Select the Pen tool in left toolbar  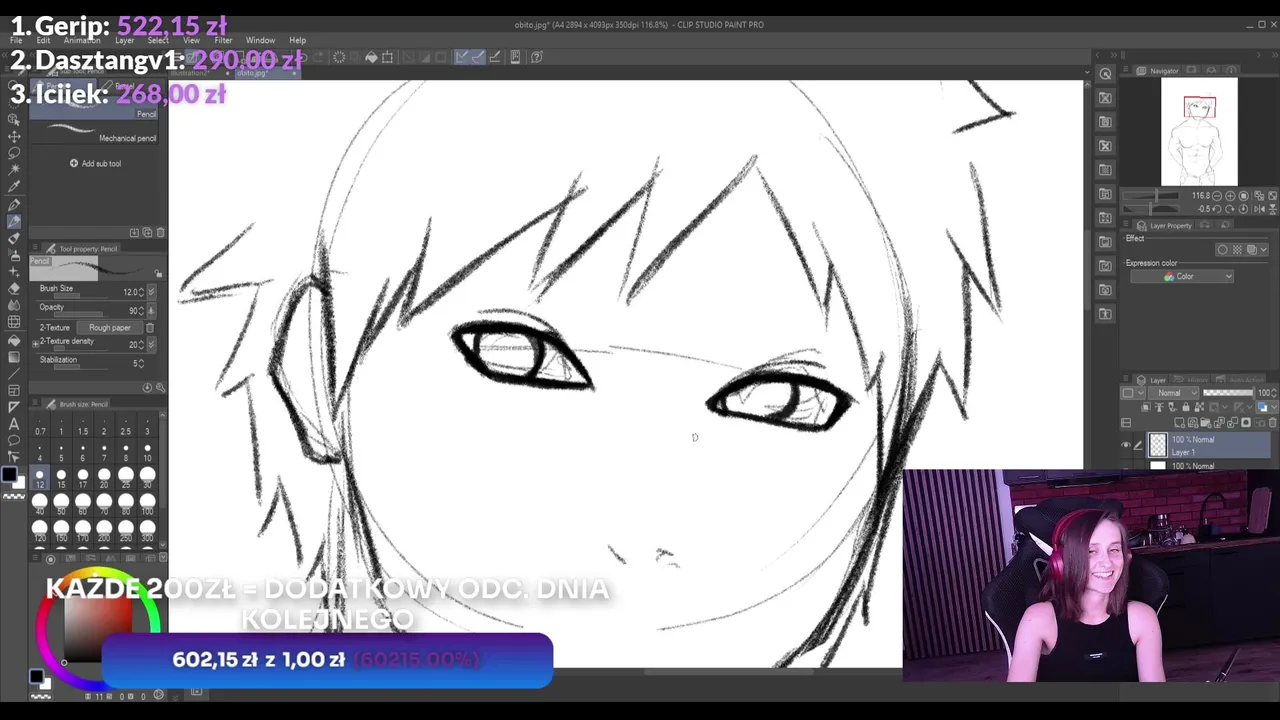[14, 204]
